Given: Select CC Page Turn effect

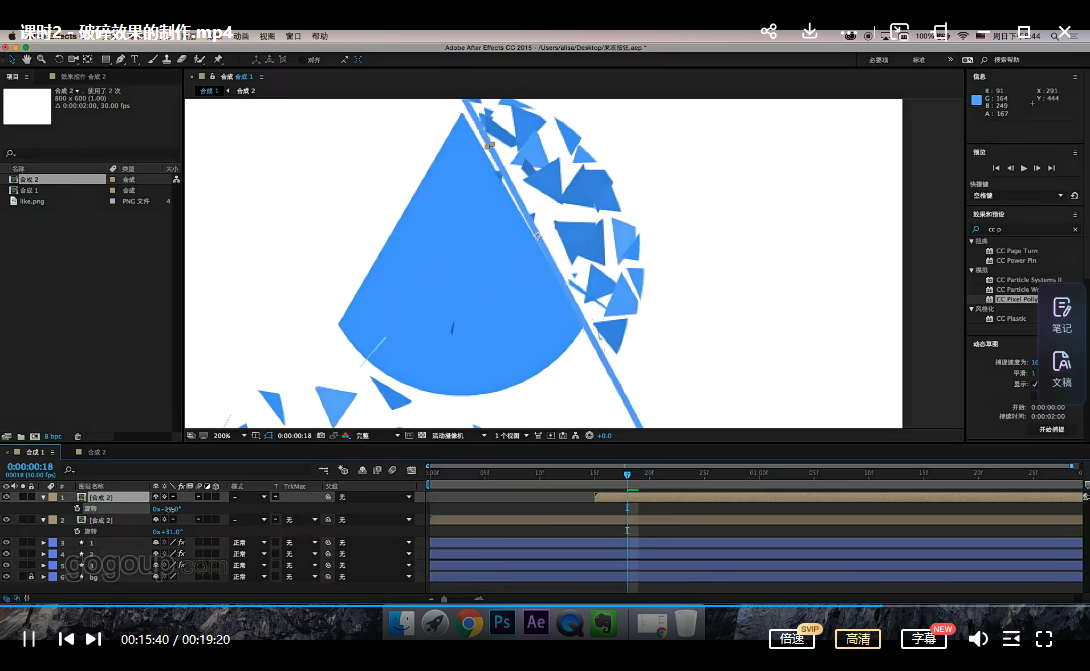Looking at the screenshot, I should [x=1016, y=251].
